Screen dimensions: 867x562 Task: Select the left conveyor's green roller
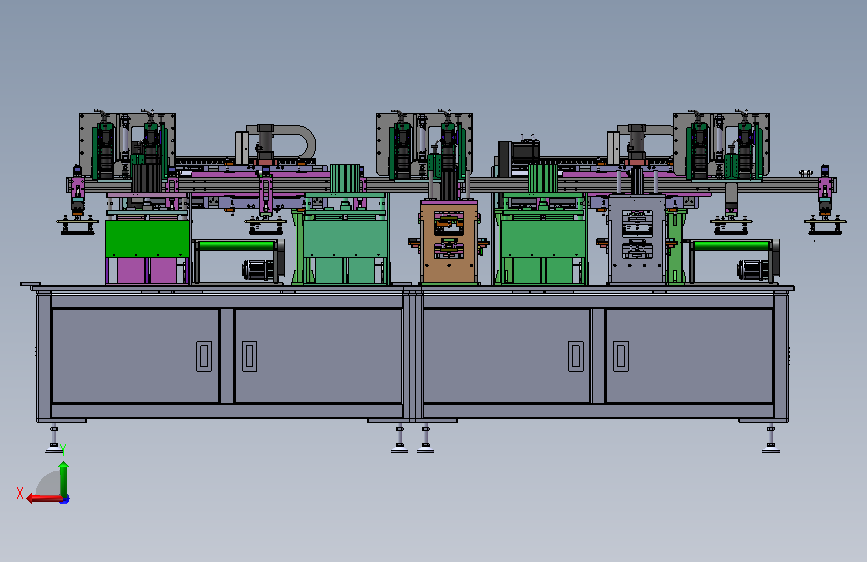point(236,245)
